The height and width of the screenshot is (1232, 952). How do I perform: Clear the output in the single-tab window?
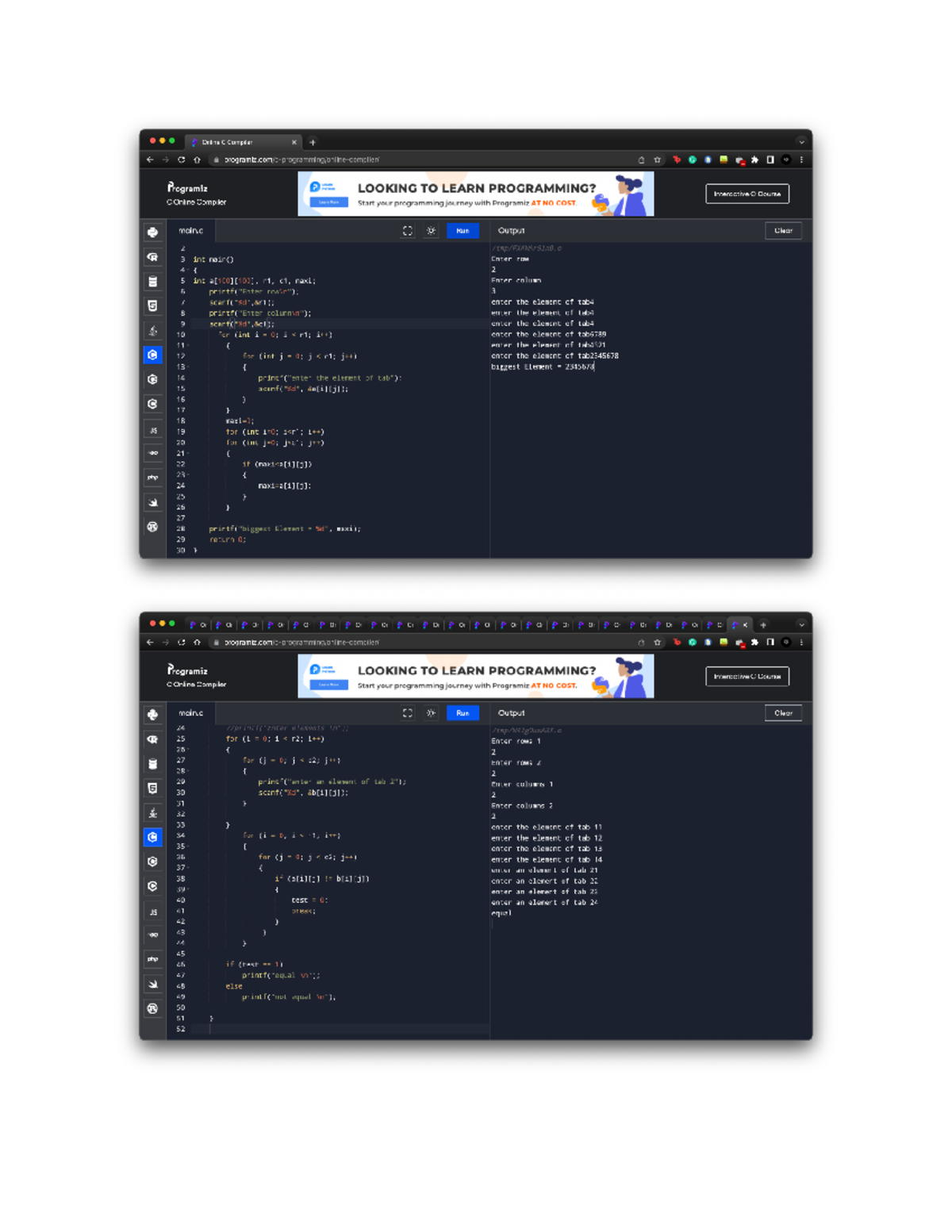tap(783, 231)
